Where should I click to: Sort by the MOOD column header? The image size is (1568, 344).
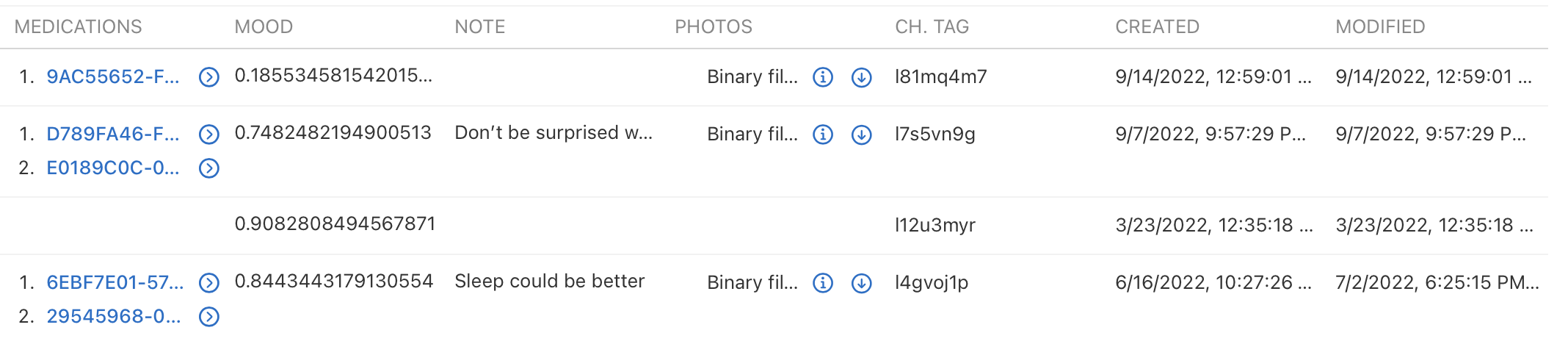[x=264, y=27]
